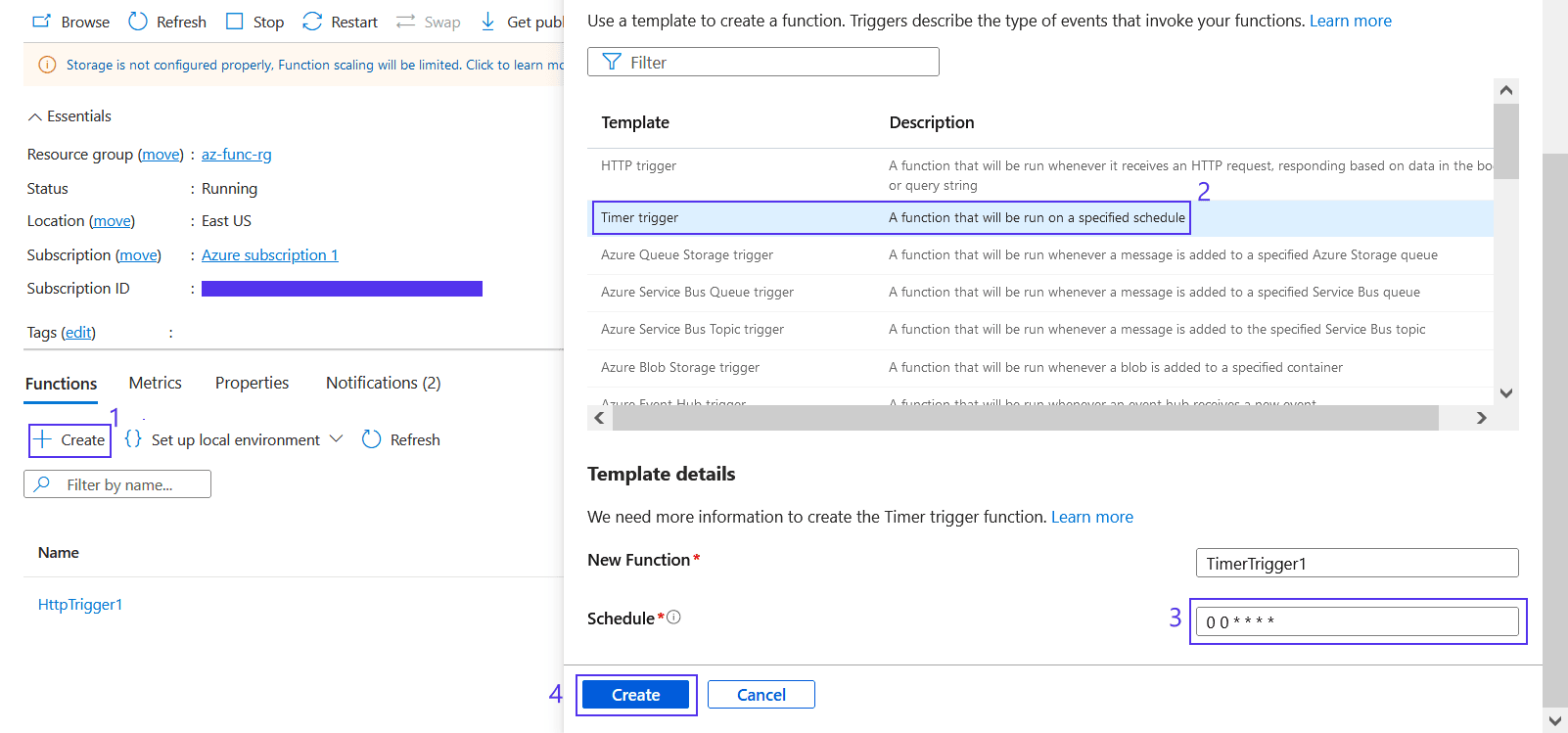Cancel the create function panel
The width and height of the screenshot is (1568, 733).
point(761,695)
